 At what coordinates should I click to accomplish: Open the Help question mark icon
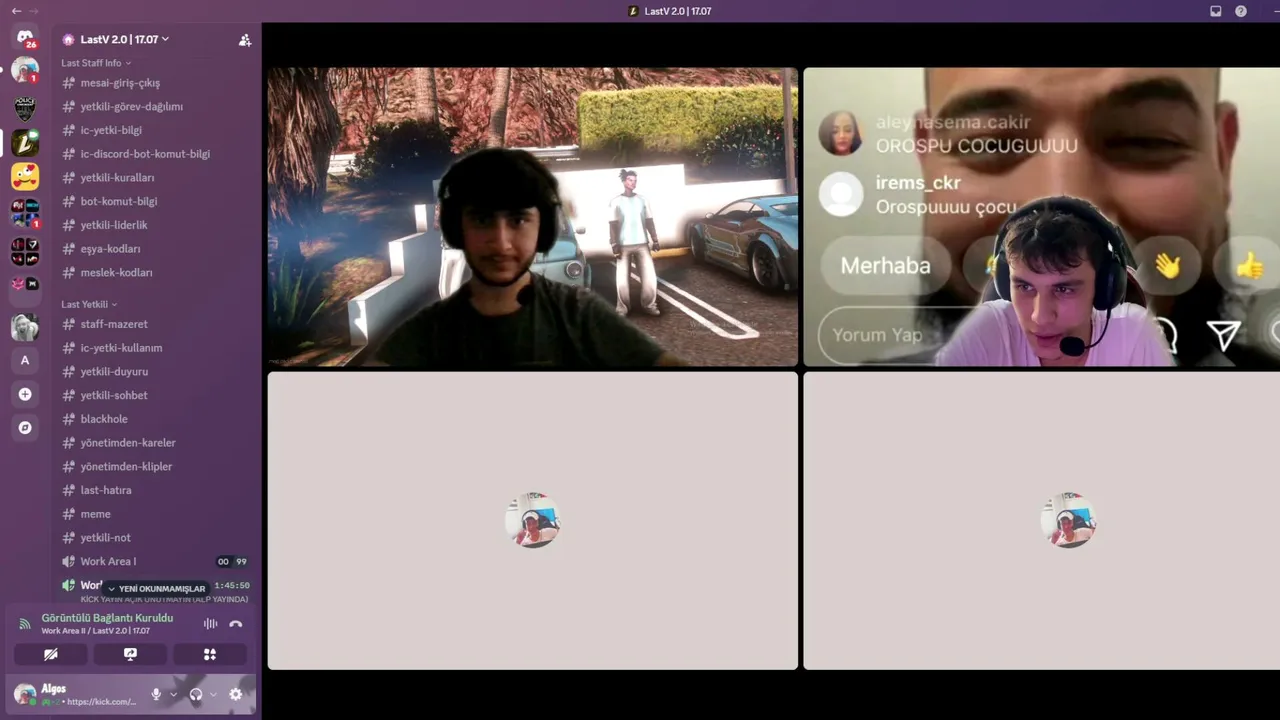[1241, 11]
